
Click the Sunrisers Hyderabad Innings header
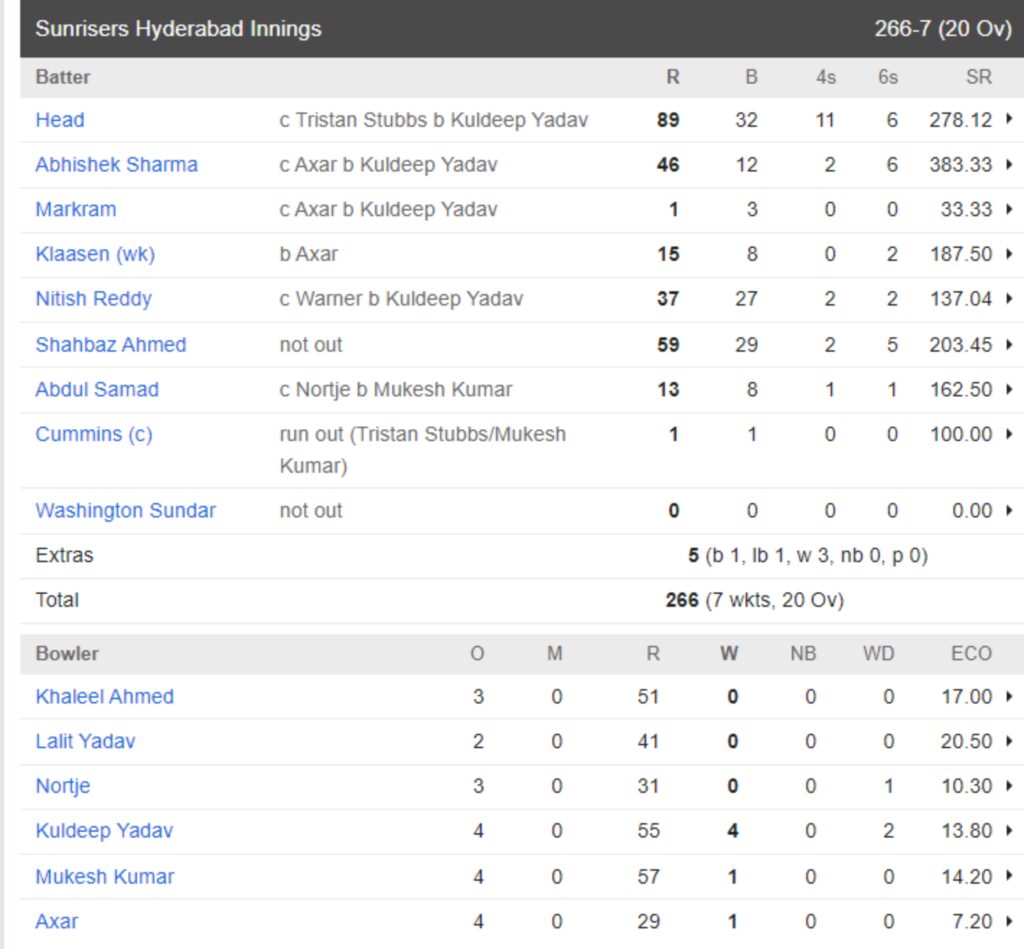coord(178,29)
